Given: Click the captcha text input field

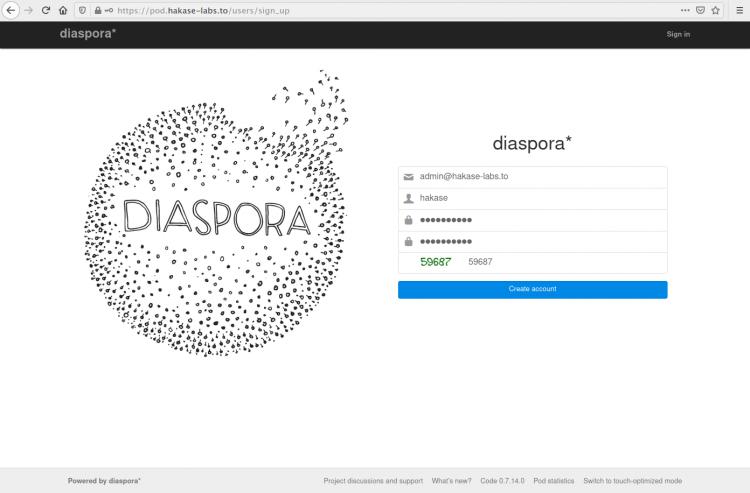Looking at the screenshot, I should tap(560, 262).
